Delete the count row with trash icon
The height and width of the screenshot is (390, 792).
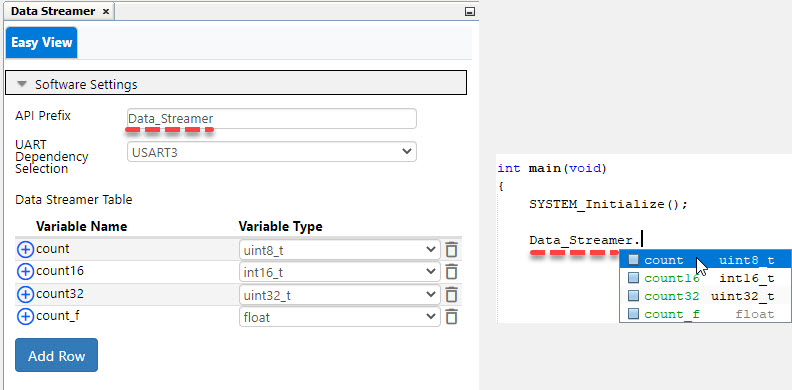(x=451, y=250)
